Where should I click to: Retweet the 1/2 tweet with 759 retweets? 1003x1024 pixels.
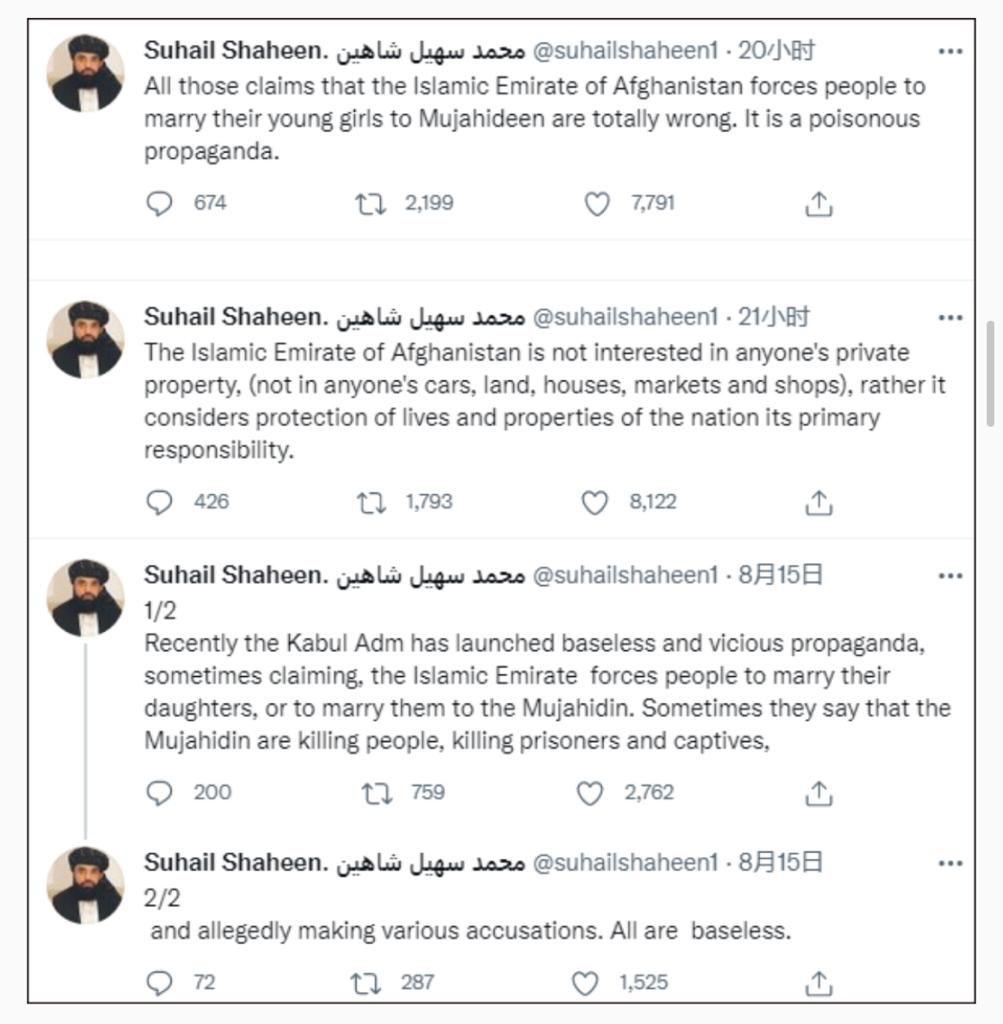tap(377, 793)
